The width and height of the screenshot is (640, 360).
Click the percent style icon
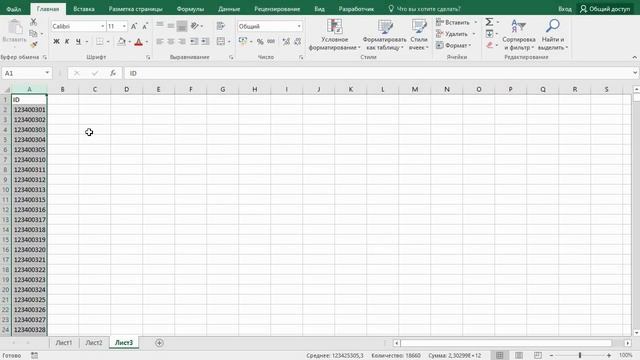[x=260, y=41]
